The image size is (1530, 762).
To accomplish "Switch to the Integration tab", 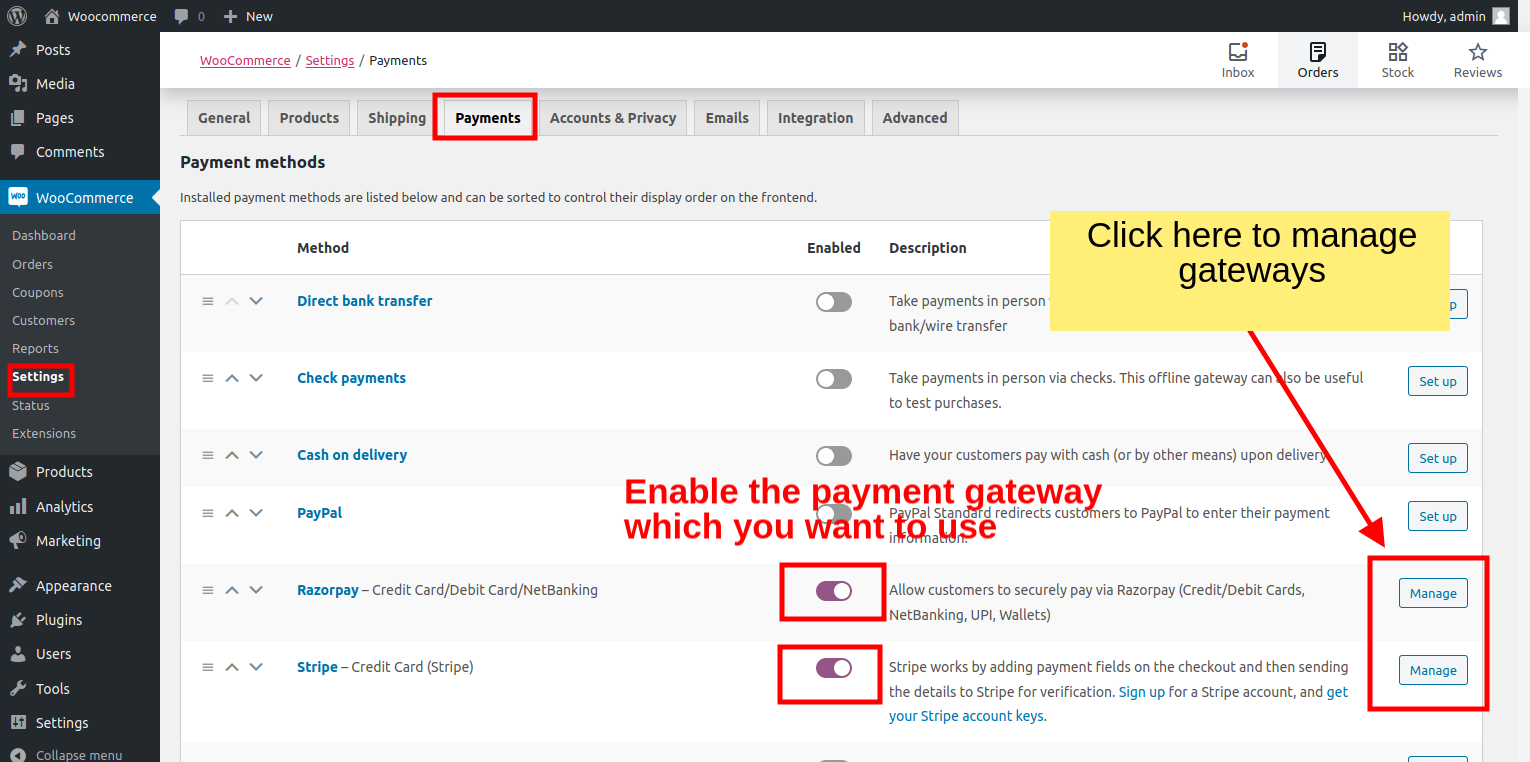I will [815, 118].
